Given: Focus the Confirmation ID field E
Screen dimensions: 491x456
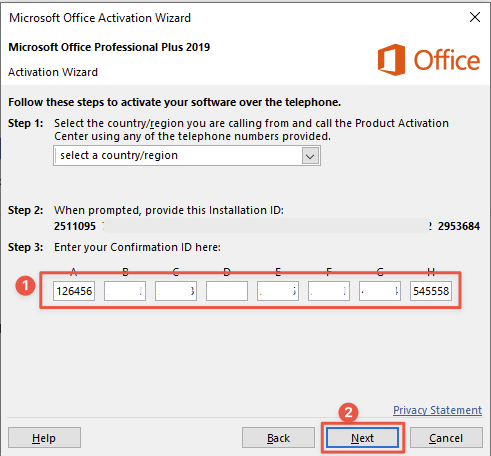Looking at the screenshot, I should coord(278,291).
